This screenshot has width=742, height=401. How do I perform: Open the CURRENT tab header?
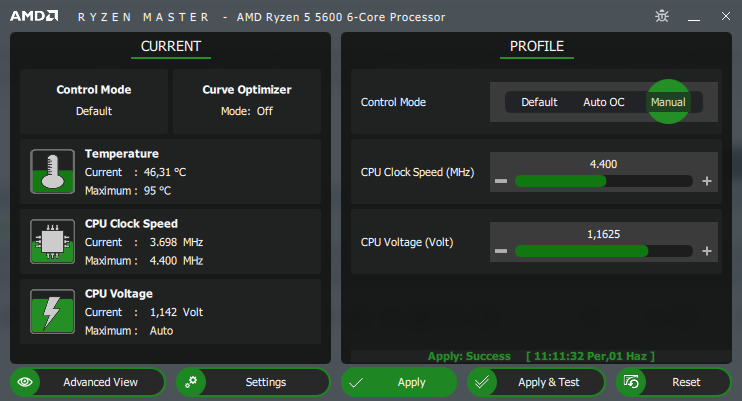170,46
